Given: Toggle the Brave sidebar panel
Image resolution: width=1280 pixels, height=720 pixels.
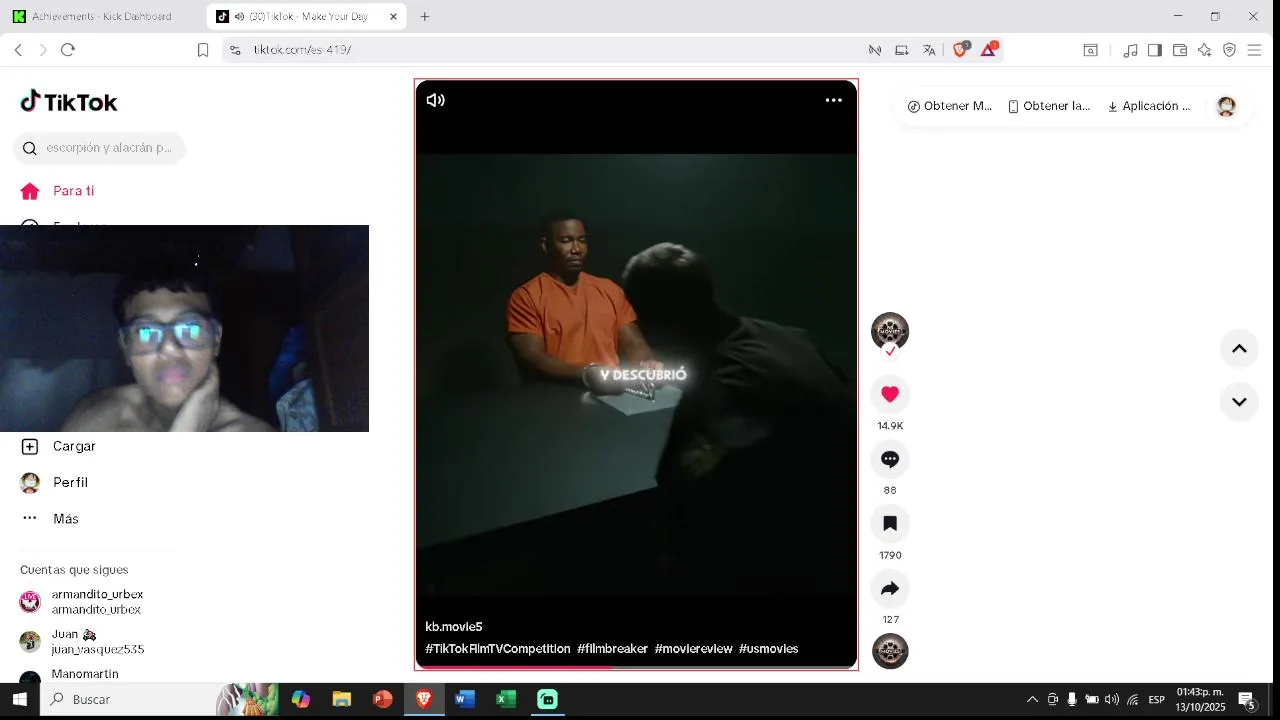Looking at the screenshot, I should coord(1155,50).
